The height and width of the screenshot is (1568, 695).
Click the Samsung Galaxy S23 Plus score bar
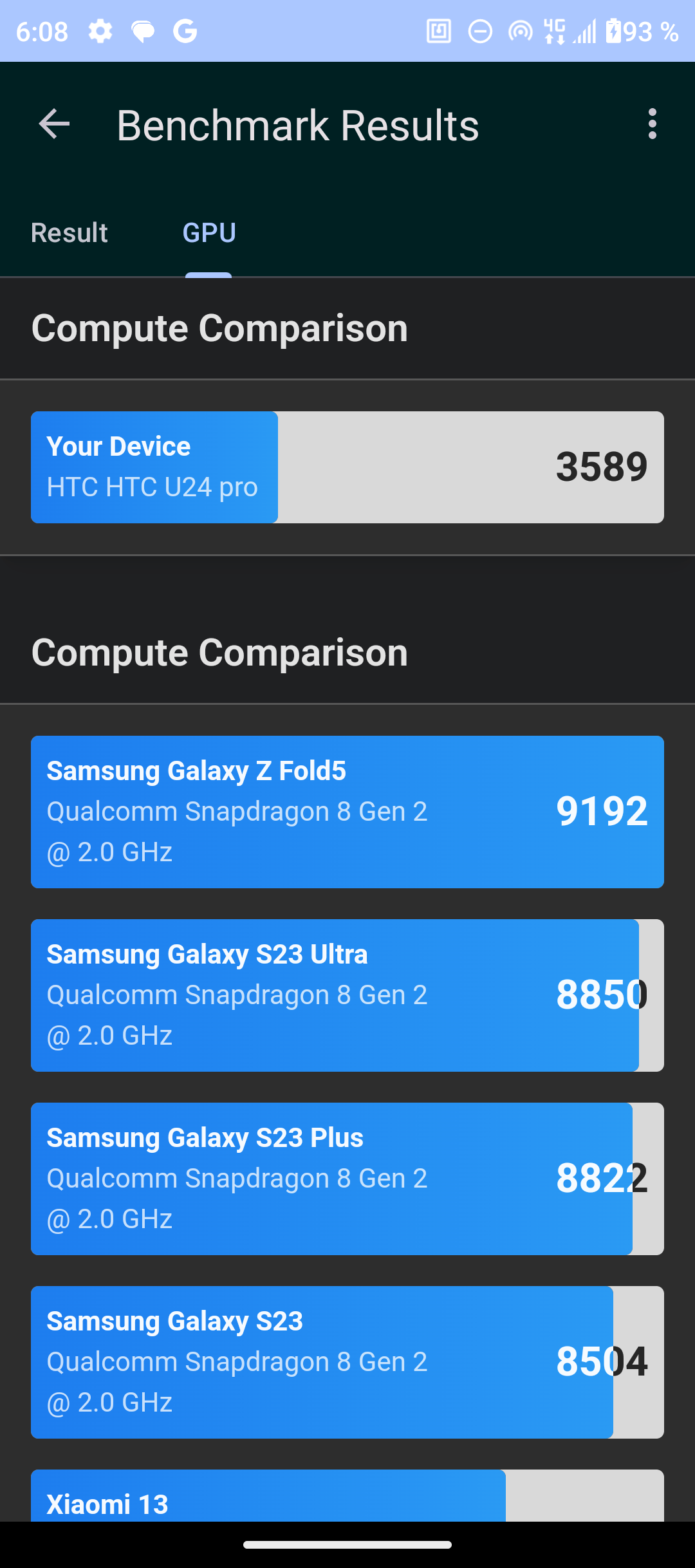coord(347,1179)
